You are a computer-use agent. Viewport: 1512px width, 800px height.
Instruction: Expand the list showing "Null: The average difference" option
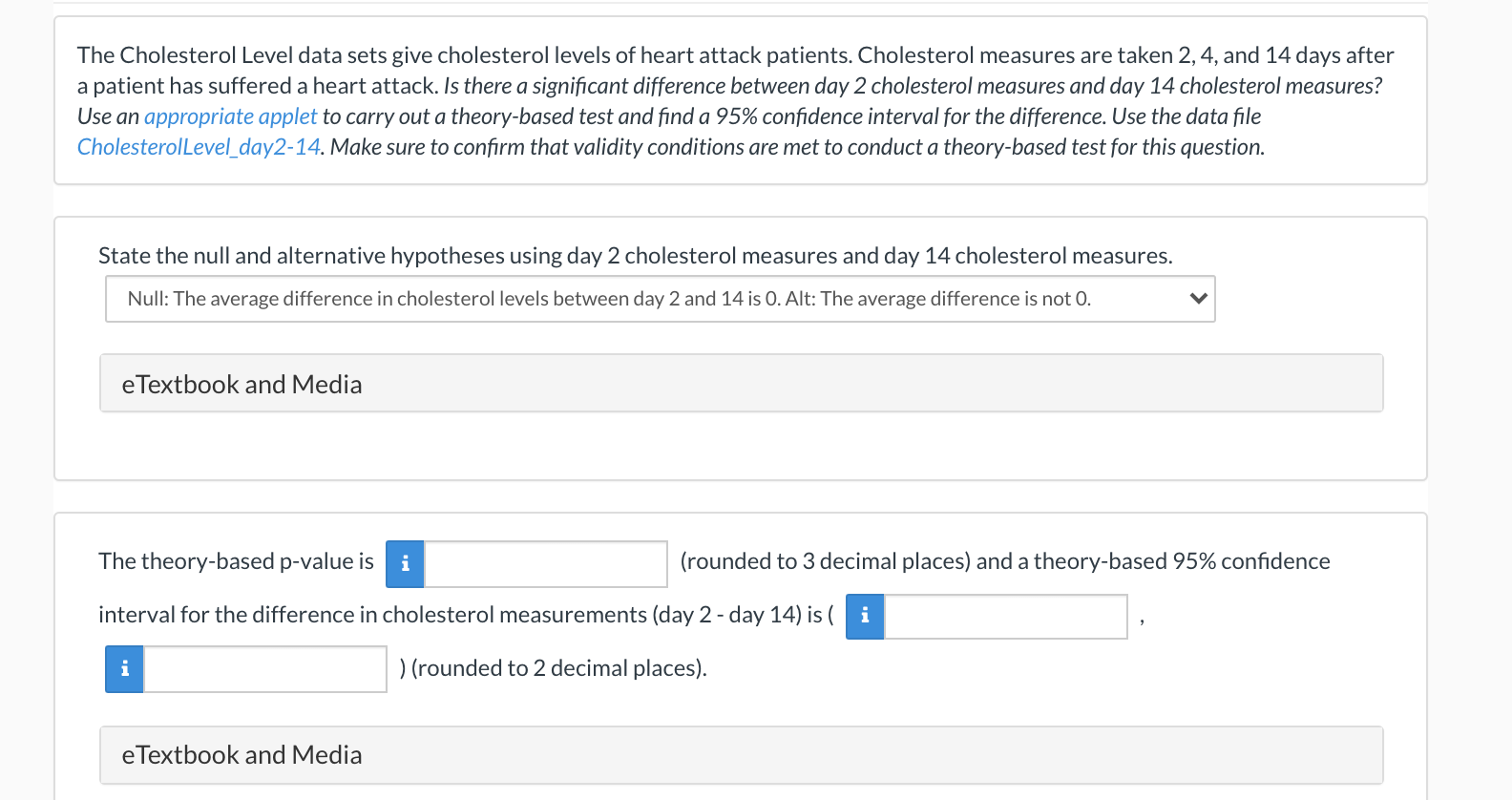pyautogui.click(x=661, y=298)
